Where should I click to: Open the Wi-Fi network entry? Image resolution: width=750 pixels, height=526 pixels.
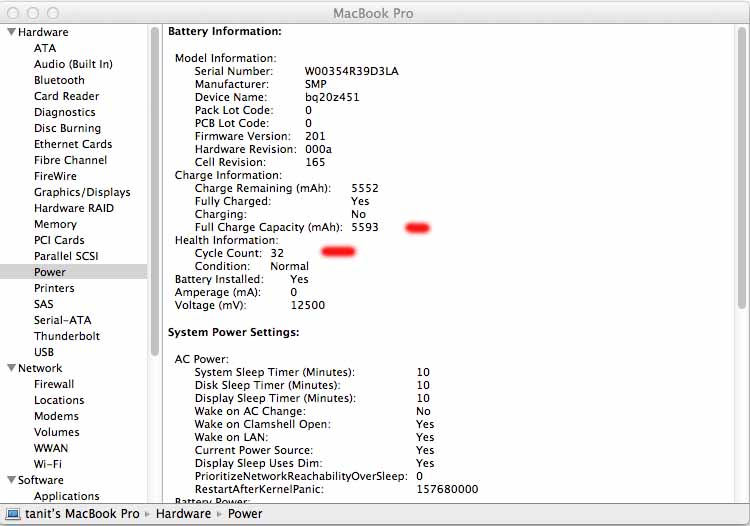(x=48, y=464)
